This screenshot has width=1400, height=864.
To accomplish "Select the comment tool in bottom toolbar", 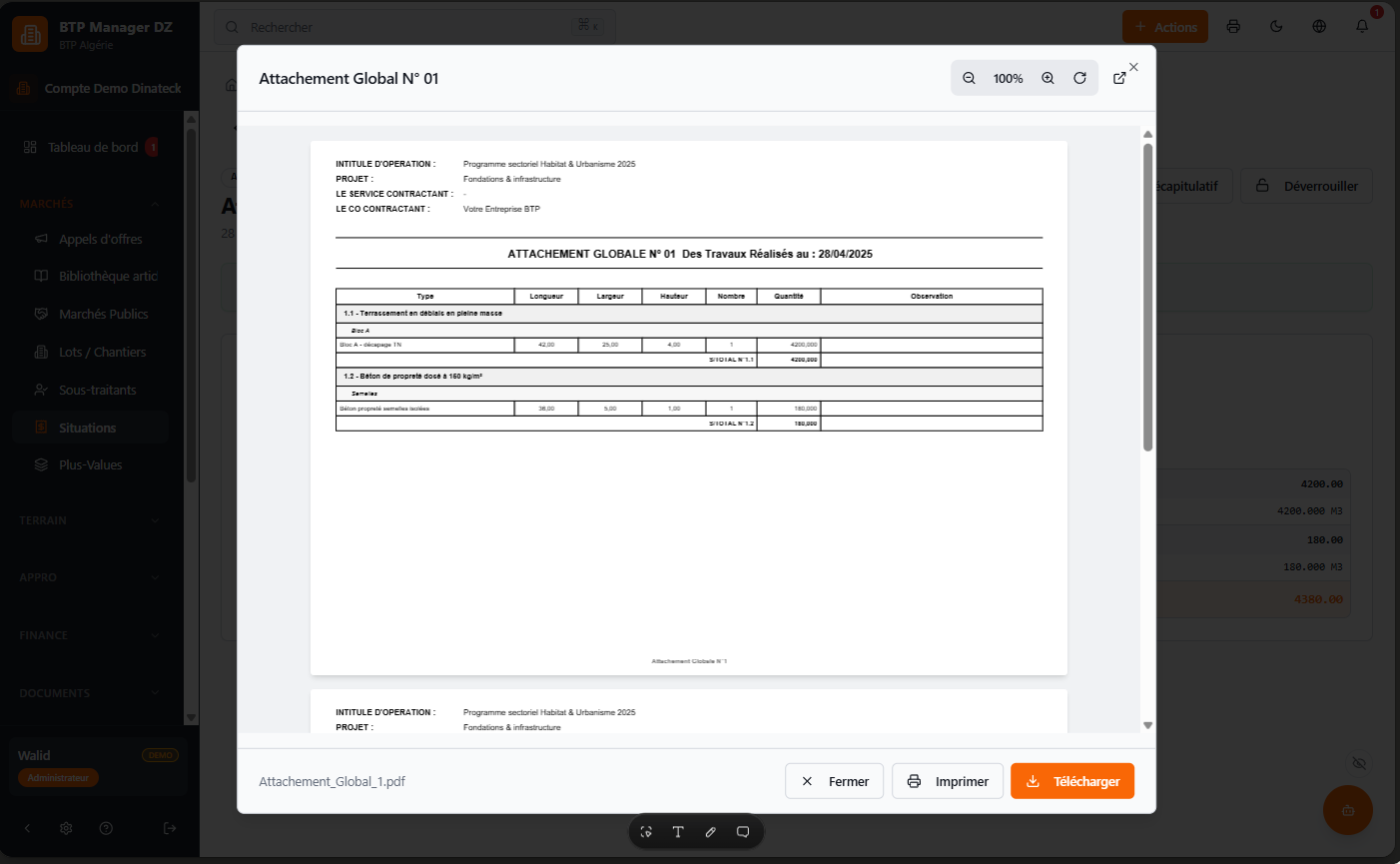I will [x=743, y=832].
